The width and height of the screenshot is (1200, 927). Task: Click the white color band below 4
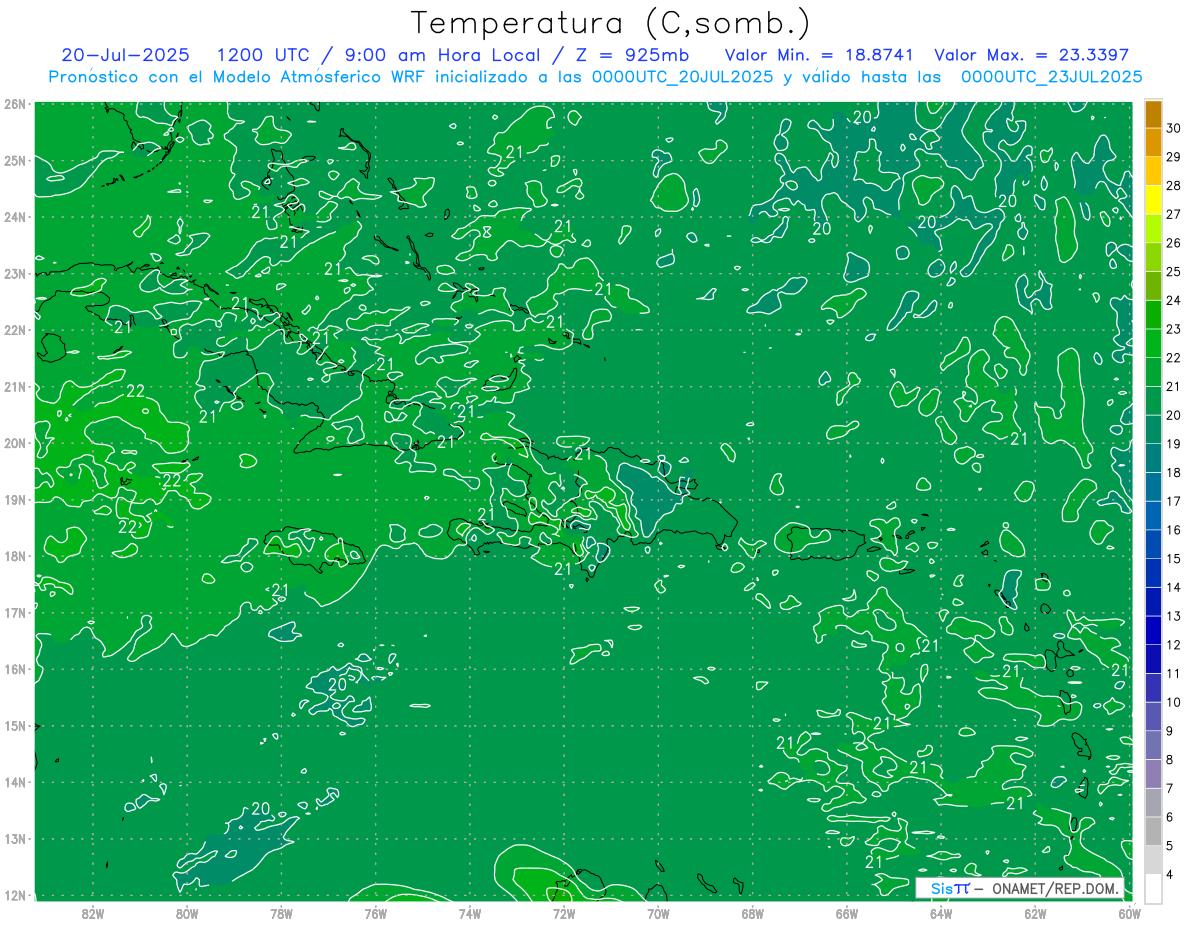point(1153,888)
